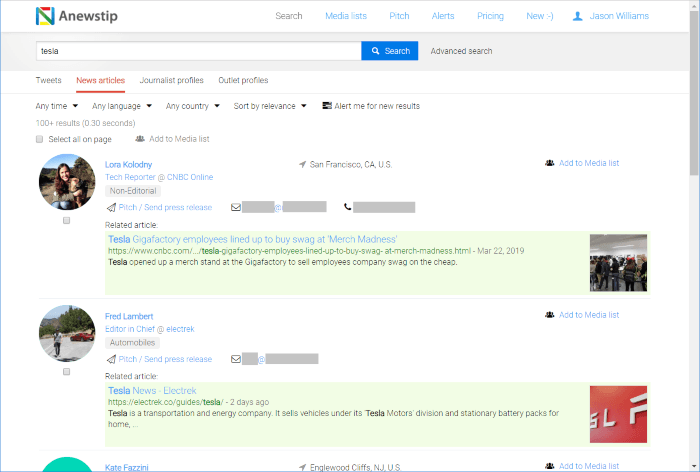This screenshot has width=700, height=472.
Task: Click phone icon in Lora Kolodny's row
Action: [347, 207]
